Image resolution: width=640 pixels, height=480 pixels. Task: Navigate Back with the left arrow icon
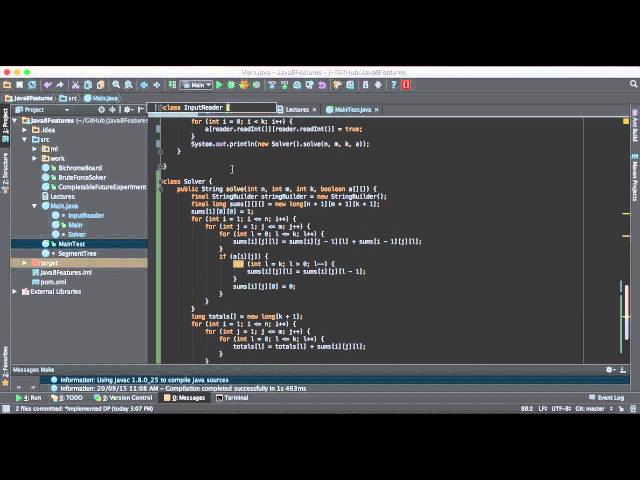pos(144,85)
